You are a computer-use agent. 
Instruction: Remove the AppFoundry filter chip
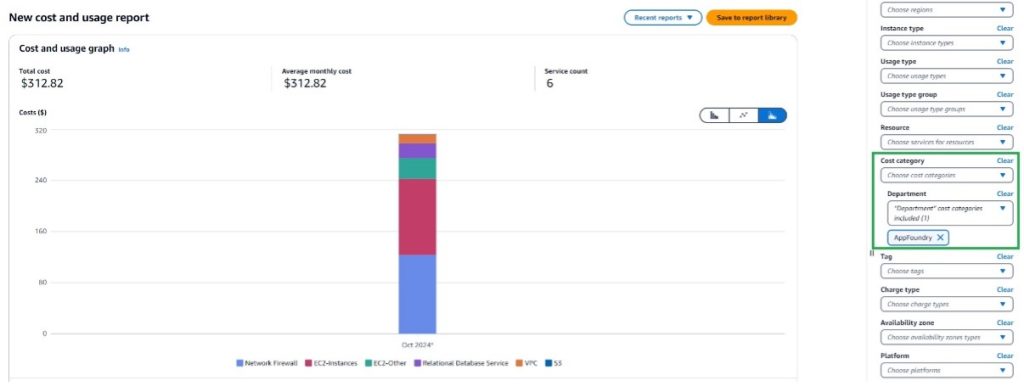click(x=940, y=238)
